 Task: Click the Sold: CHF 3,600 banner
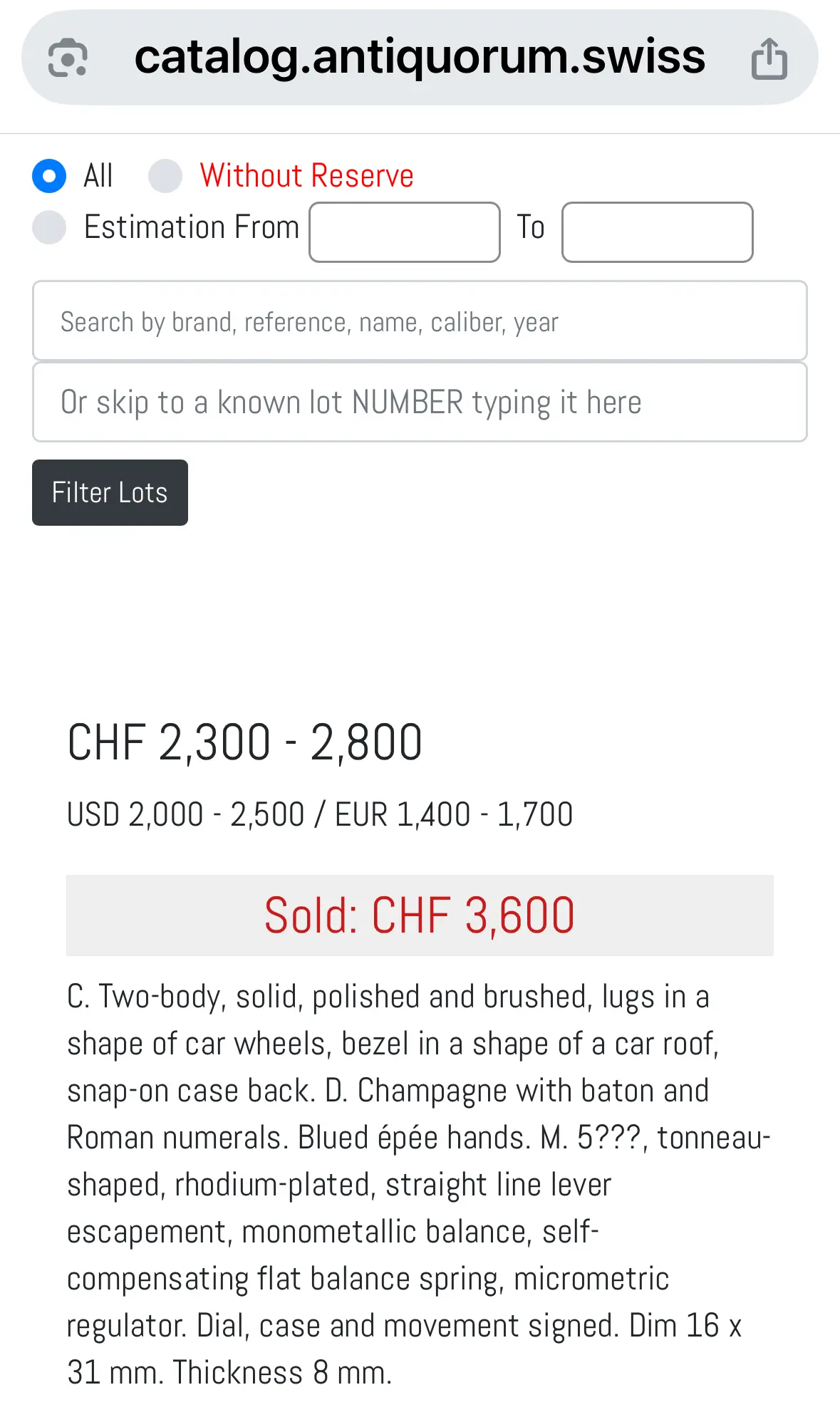420,915
